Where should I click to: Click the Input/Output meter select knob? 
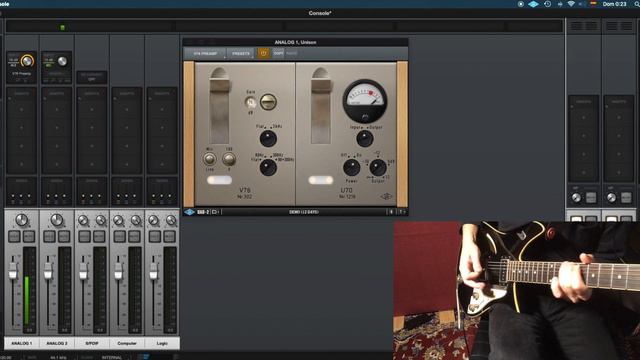pos(364,138)
